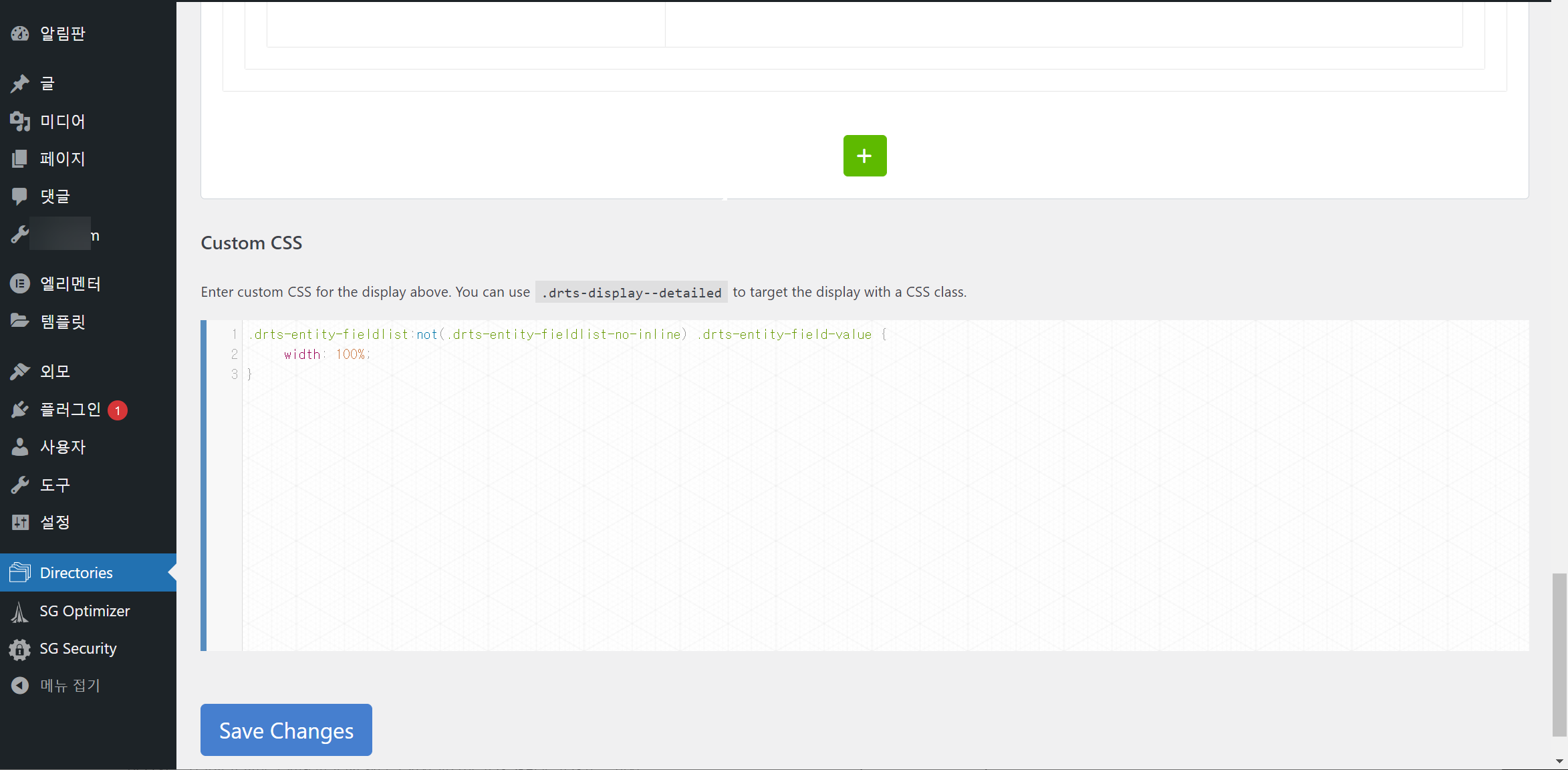Open Comments via speech bubble icon
1568x770 pixels.
pyautogui.click(x=20, y=197)
